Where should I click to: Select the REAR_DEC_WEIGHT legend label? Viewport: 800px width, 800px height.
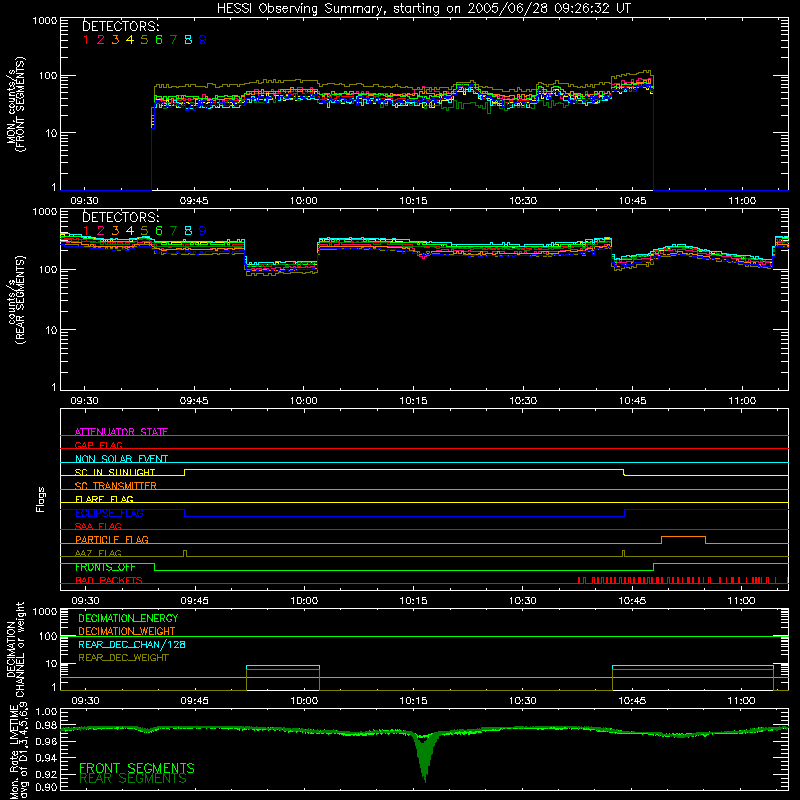click(123, 658)
